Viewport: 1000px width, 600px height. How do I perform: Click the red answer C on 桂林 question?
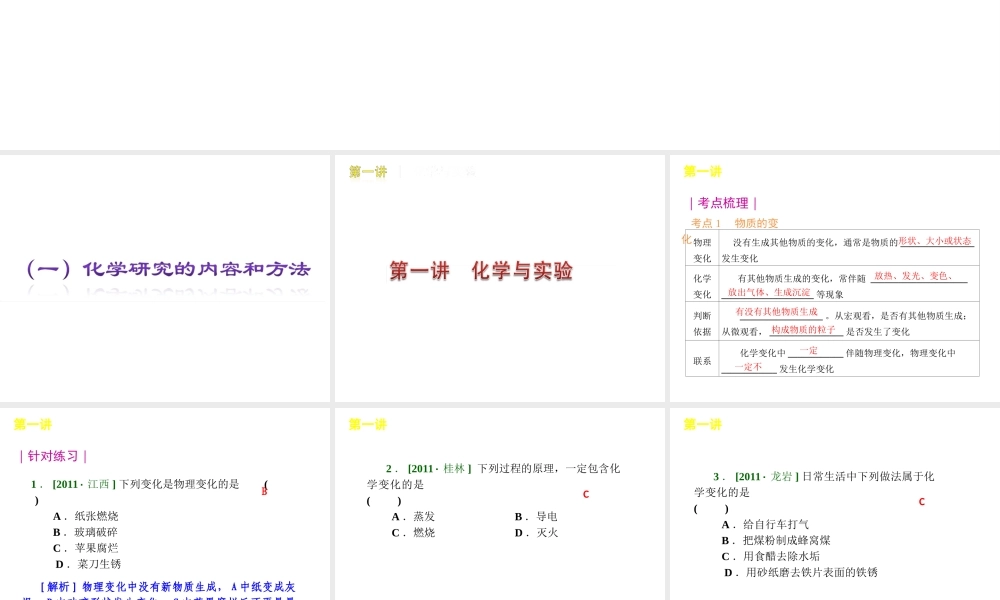586,494
